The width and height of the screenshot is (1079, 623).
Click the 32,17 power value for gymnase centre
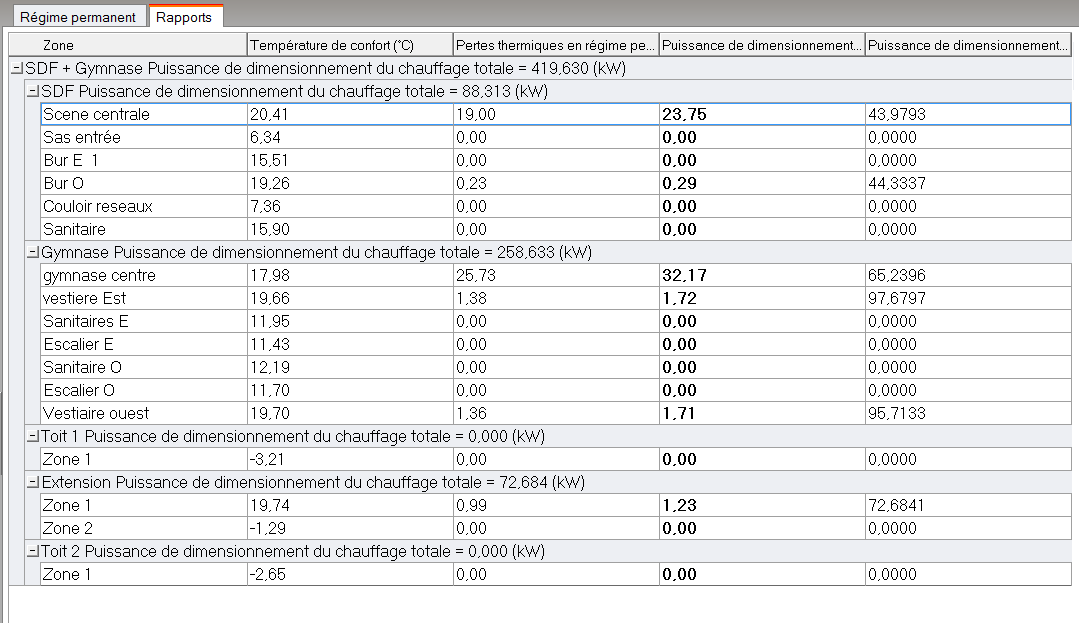(682, 275)
